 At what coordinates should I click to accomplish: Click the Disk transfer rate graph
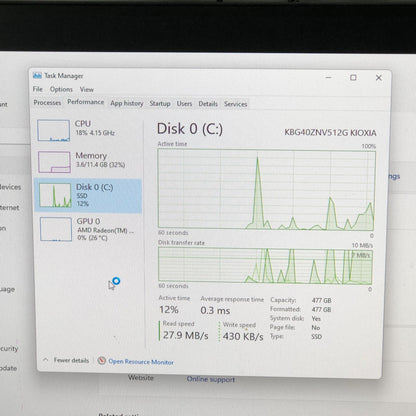click(x=265, y=266)
